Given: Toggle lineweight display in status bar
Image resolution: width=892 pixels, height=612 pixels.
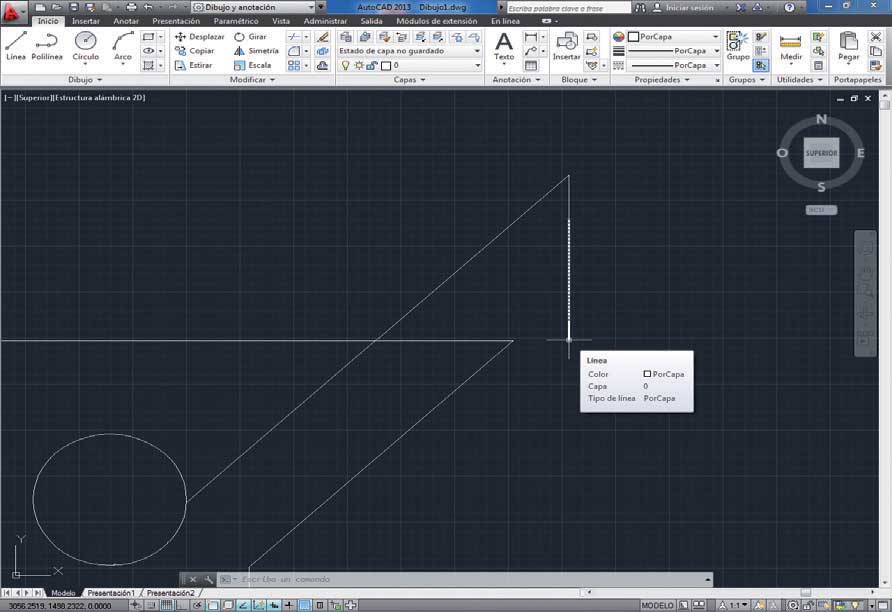Looking at the screenshot, I should tap(290, 605).
